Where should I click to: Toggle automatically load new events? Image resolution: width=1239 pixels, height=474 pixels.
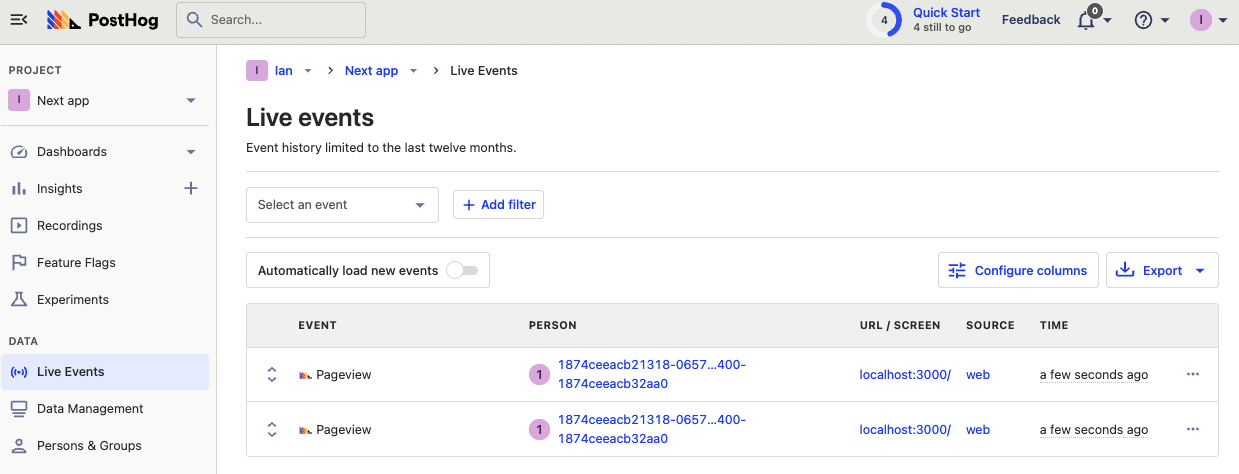[462, 270]
